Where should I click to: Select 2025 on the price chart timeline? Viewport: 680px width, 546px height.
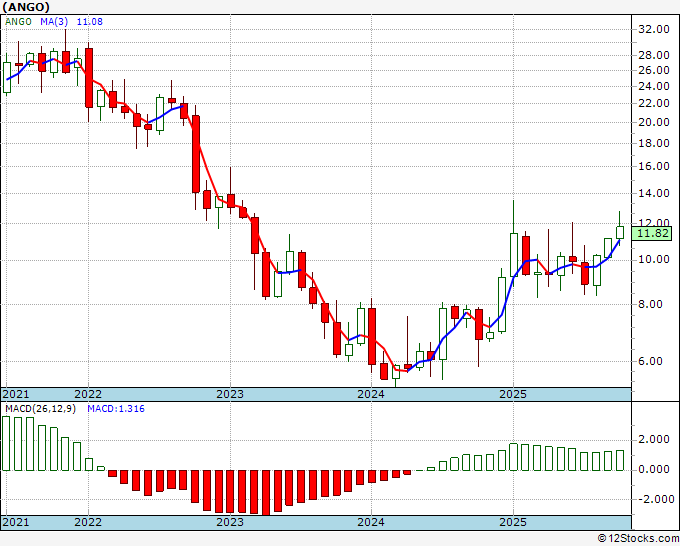513,394
